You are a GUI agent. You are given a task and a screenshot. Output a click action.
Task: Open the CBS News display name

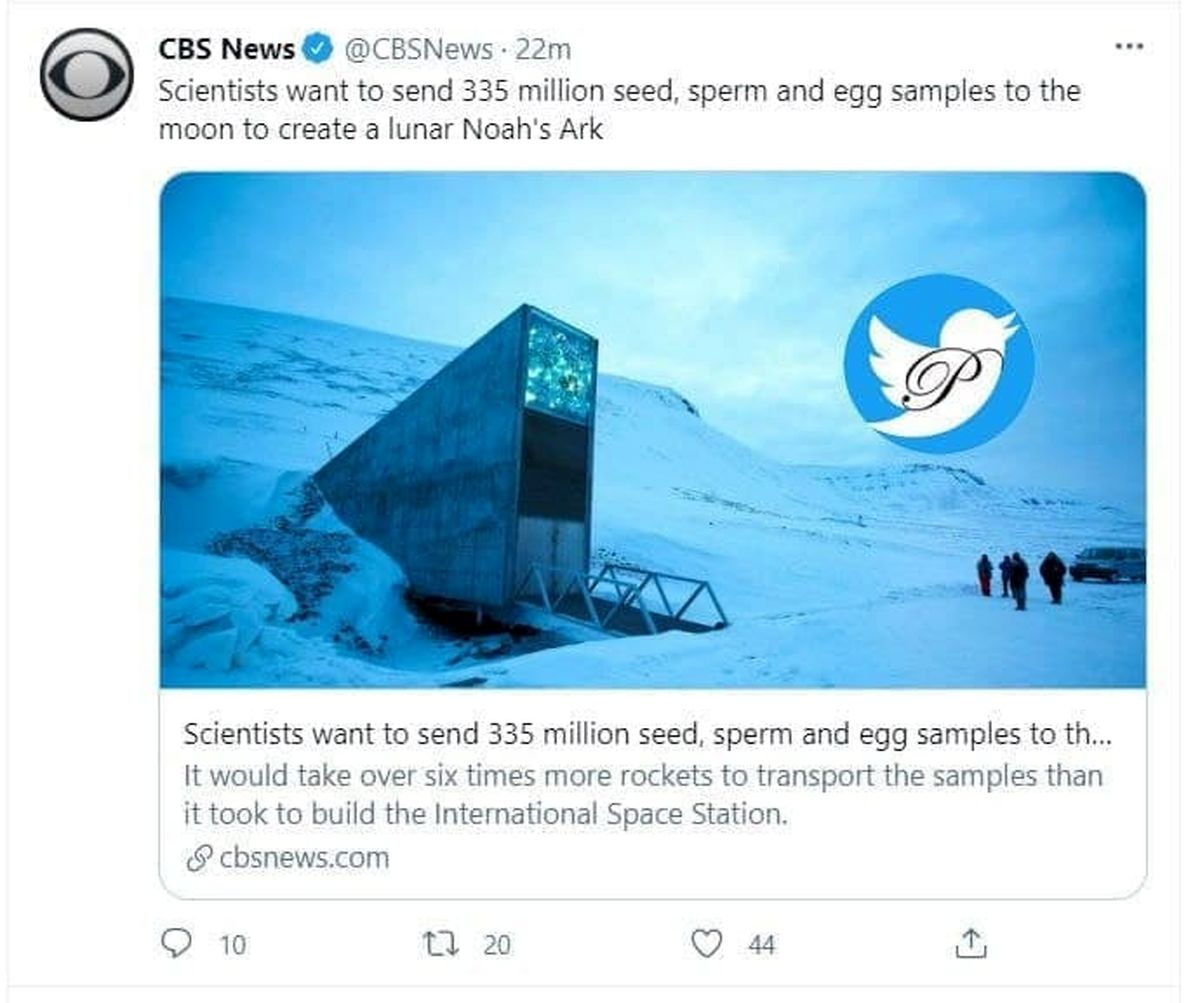click(227, 48)
